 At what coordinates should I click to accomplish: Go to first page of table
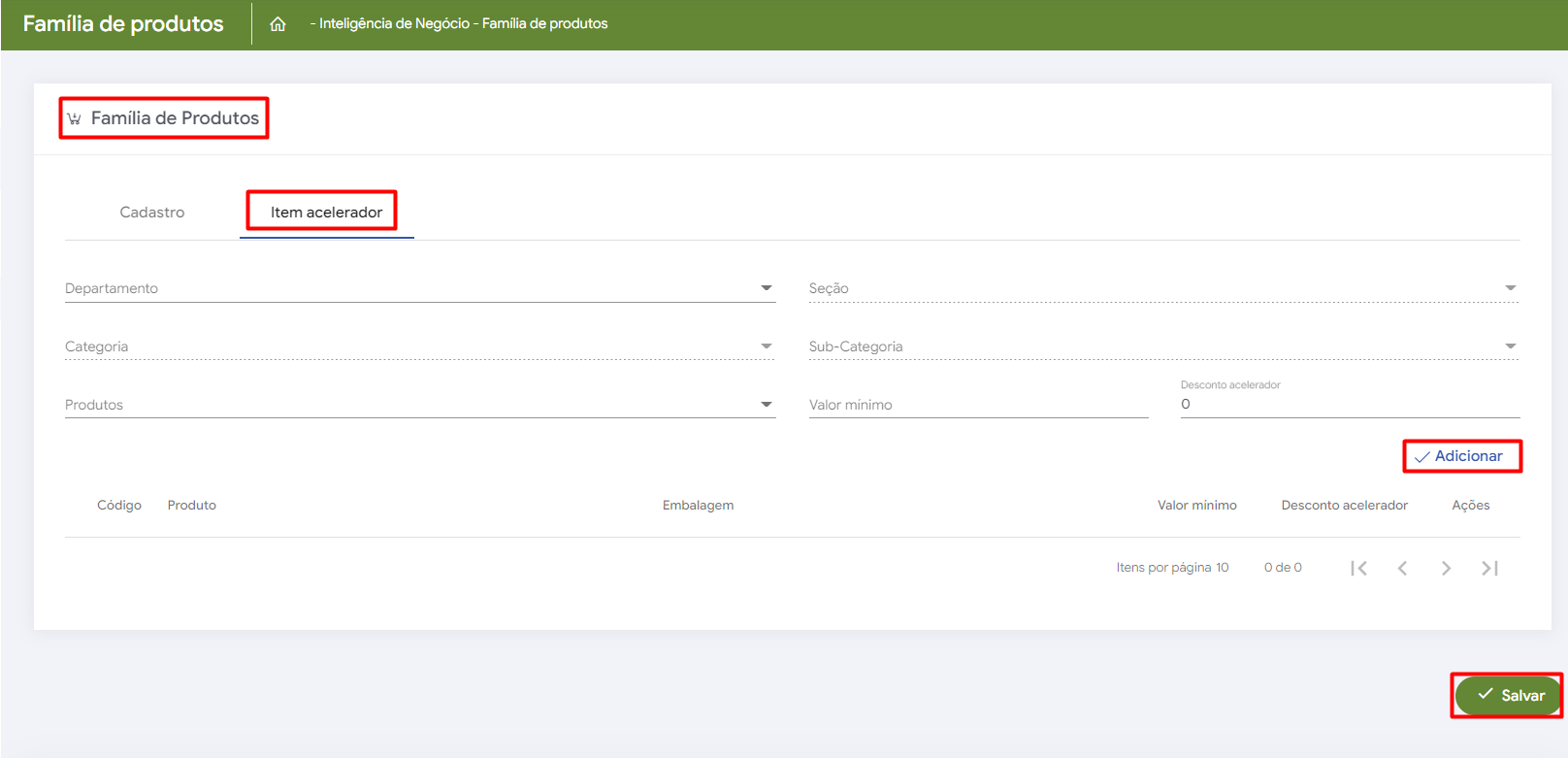point(1358,568)
